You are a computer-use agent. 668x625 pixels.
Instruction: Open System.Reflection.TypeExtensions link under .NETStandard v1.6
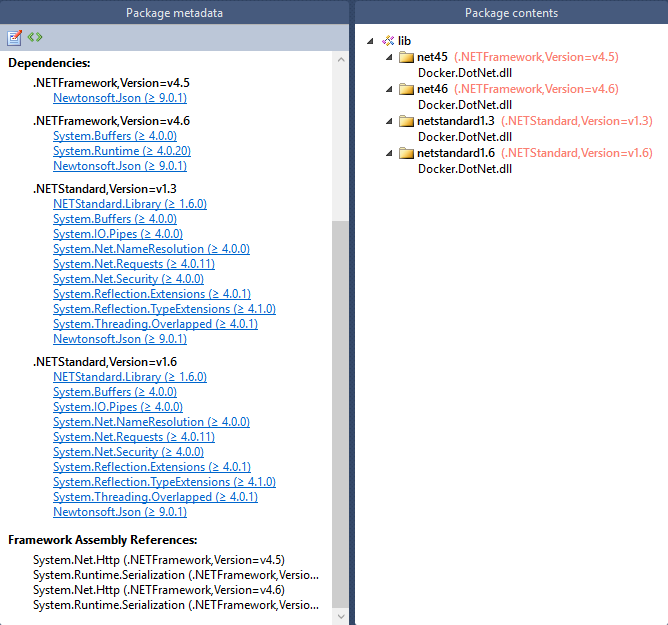pos(164,482)
